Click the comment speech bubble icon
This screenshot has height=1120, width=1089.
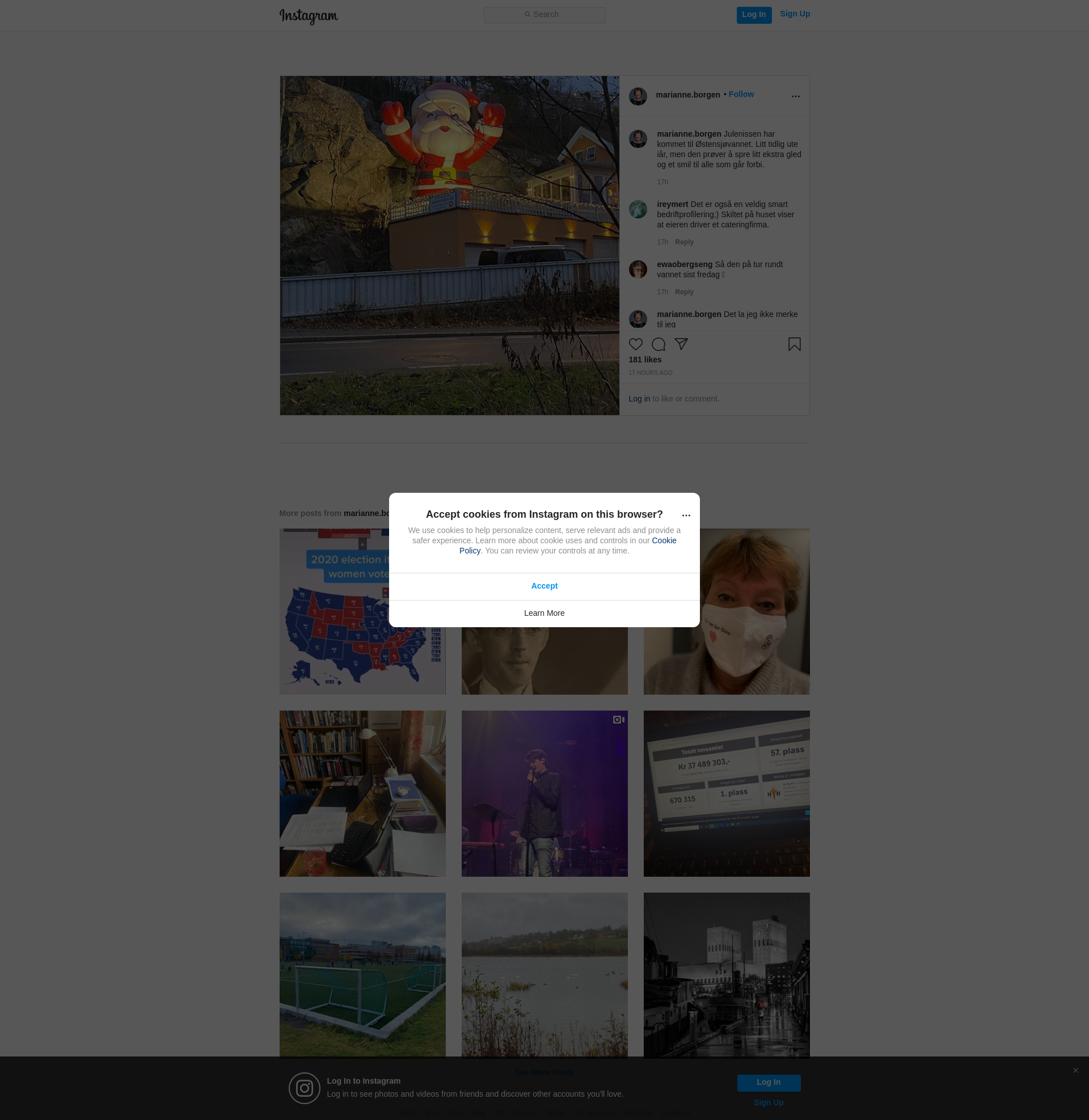(x=658, y=344)
